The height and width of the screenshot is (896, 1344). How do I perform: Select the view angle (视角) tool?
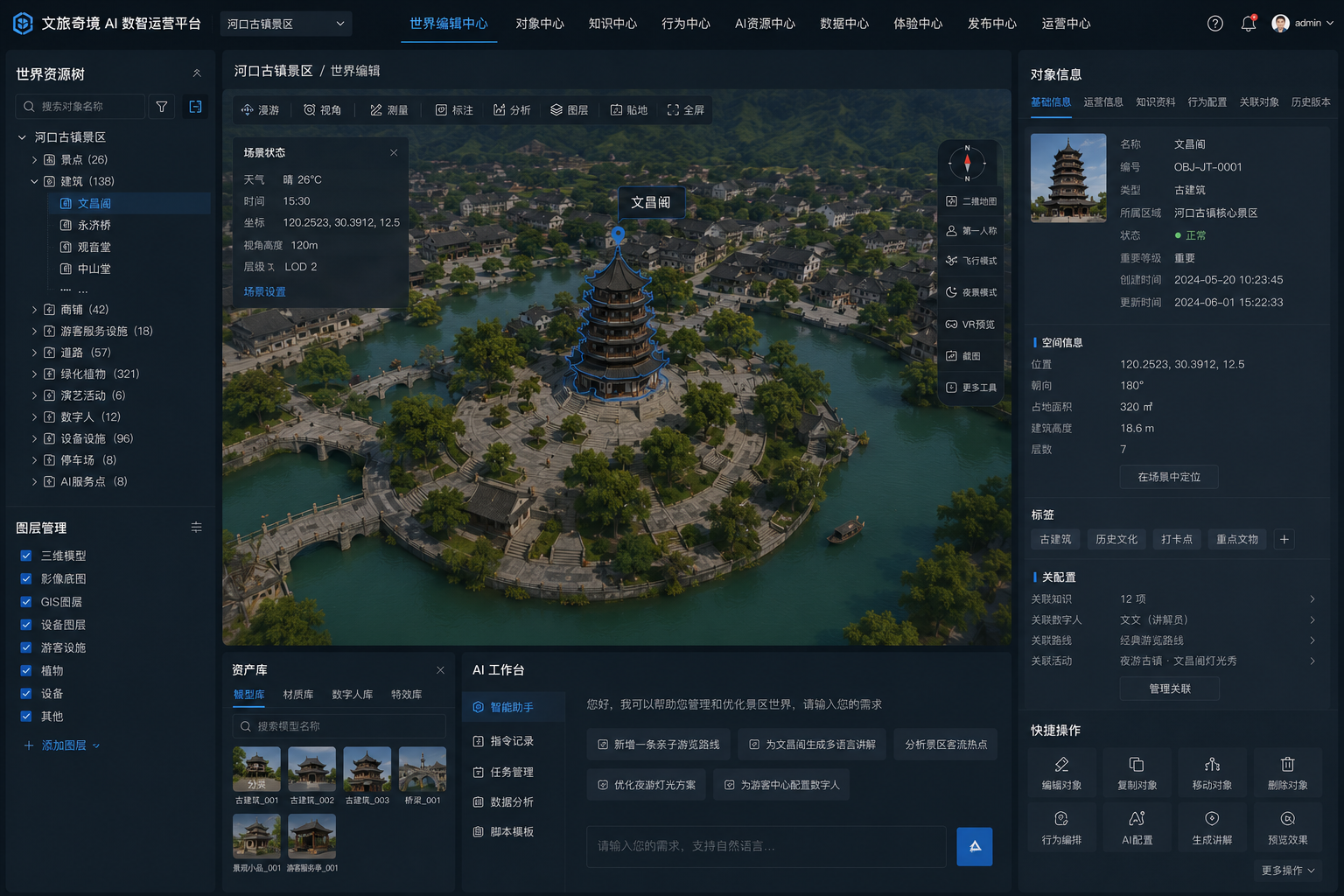tap(322, 110)
